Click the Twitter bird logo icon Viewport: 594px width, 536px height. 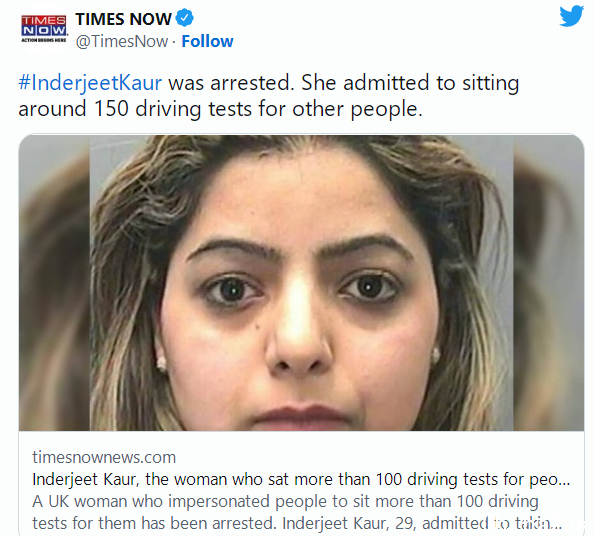[571, 17]
